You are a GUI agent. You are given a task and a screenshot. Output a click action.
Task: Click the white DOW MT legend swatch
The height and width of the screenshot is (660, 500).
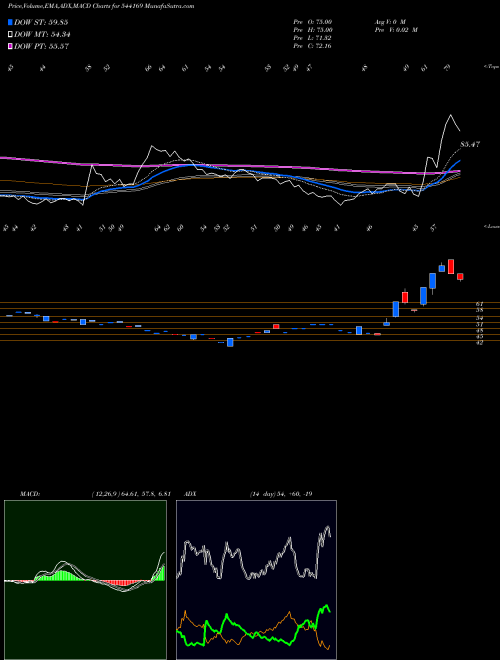point(10,35)
